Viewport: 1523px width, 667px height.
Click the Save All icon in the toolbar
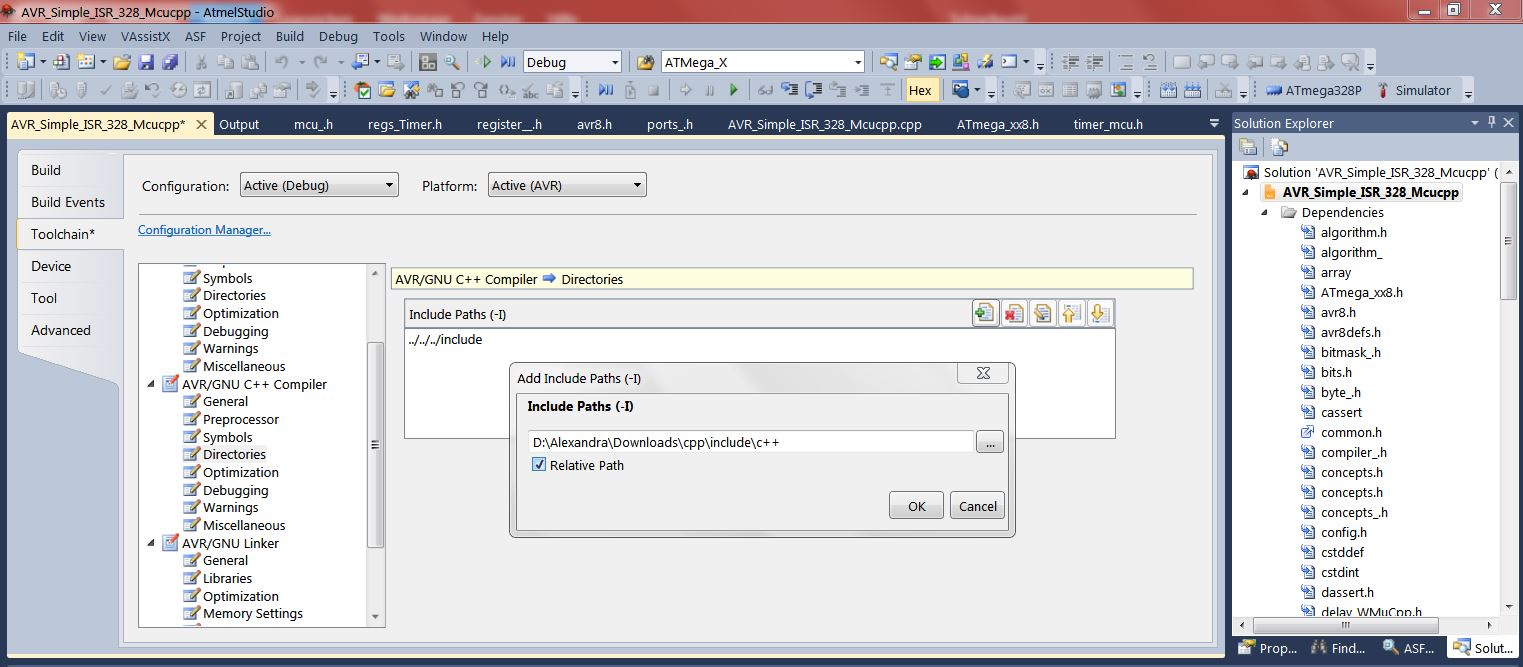[169, 62]
